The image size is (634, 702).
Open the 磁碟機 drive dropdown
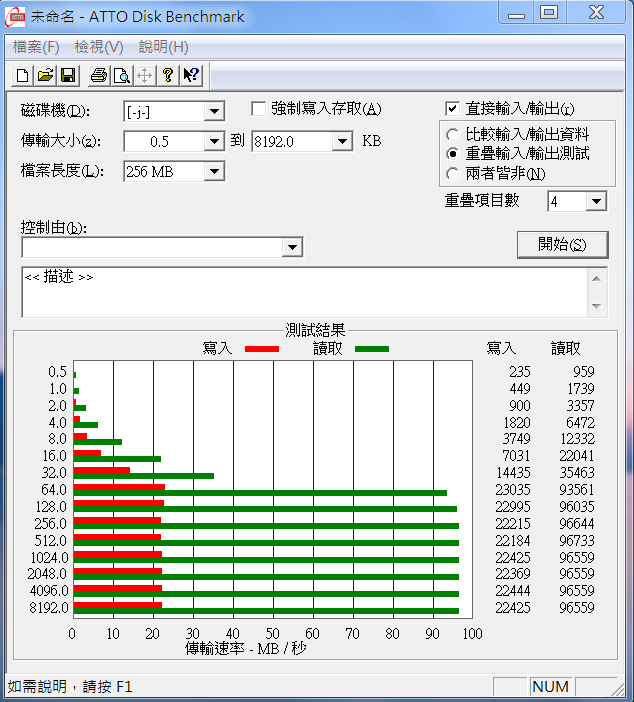point(214,111)
